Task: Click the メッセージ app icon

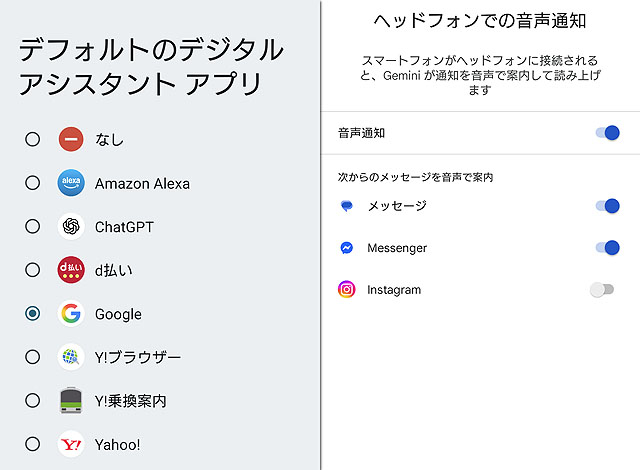Action: (347, 206)
